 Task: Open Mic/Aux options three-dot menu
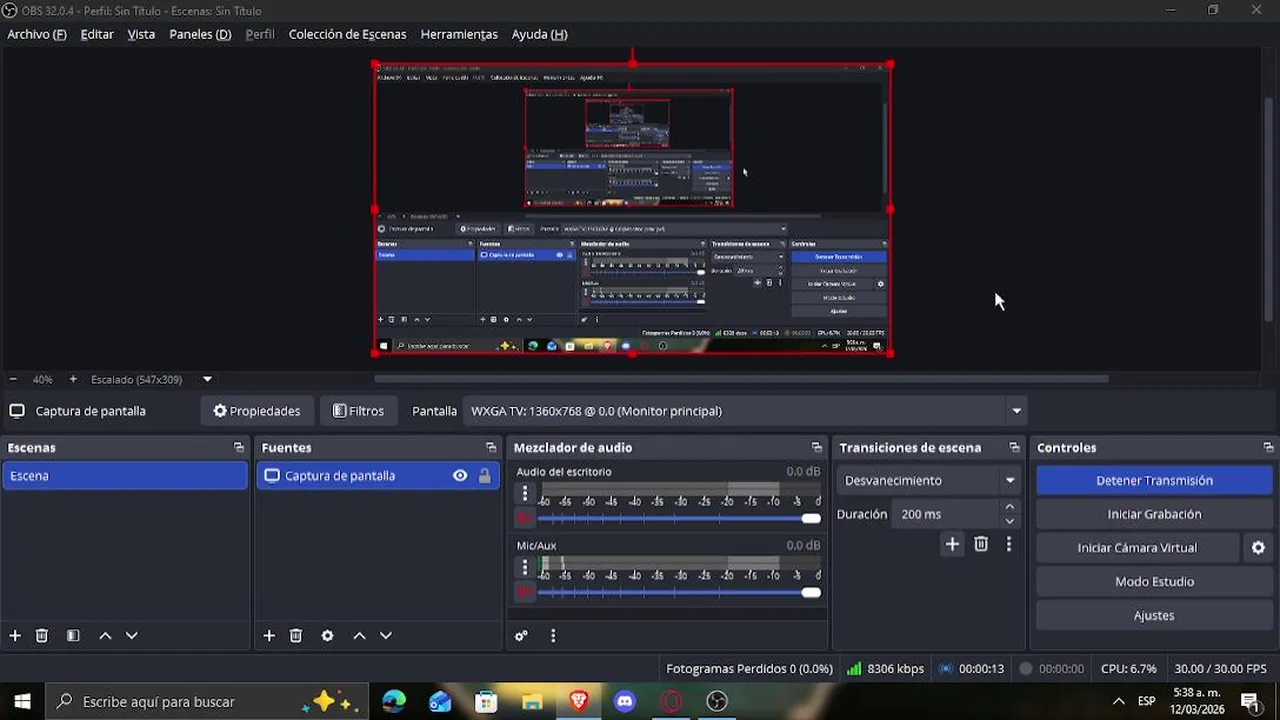point(525,567)
